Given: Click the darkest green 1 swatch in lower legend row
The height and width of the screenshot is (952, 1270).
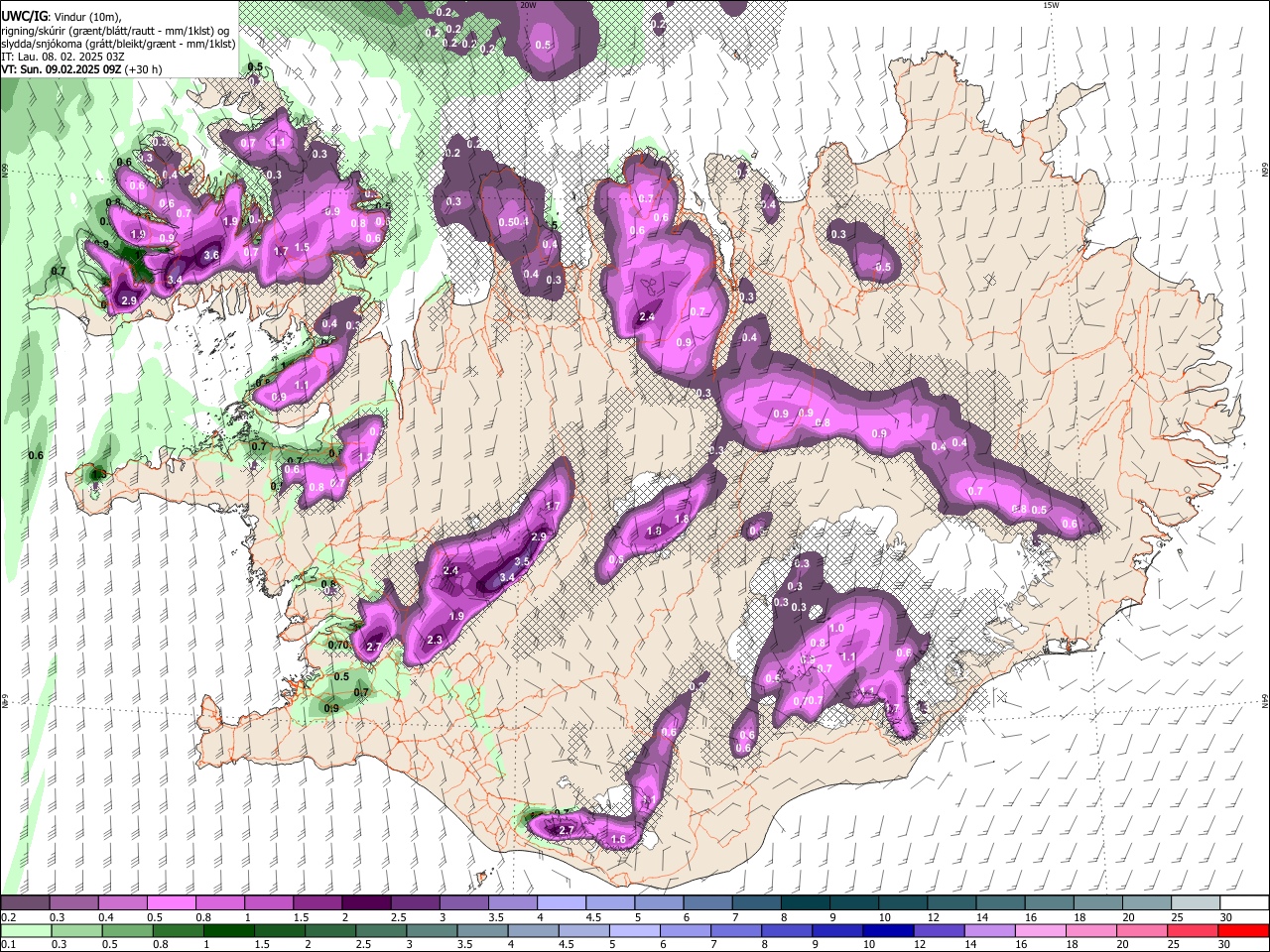Looking at the screenshot, I should point(227,930).
